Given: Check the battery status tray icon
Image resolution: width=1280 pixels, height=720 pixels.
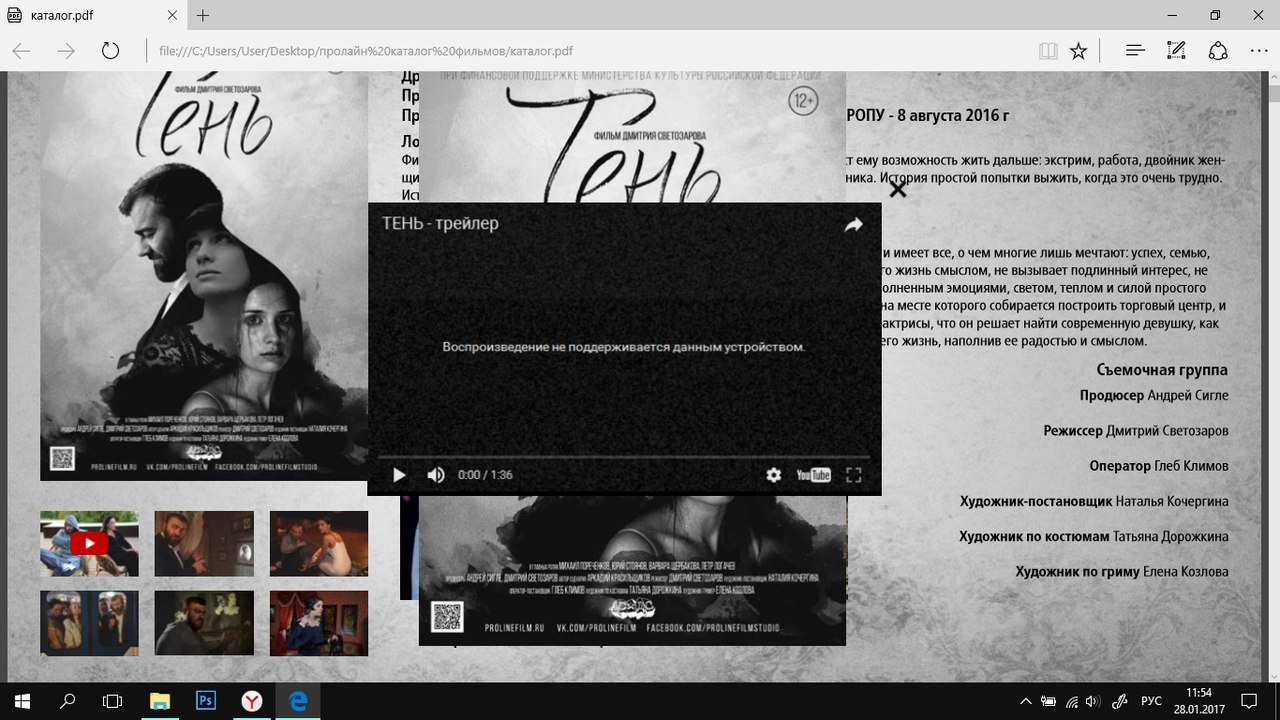Looking at the screenshot, I should [x=1049, y=701].
